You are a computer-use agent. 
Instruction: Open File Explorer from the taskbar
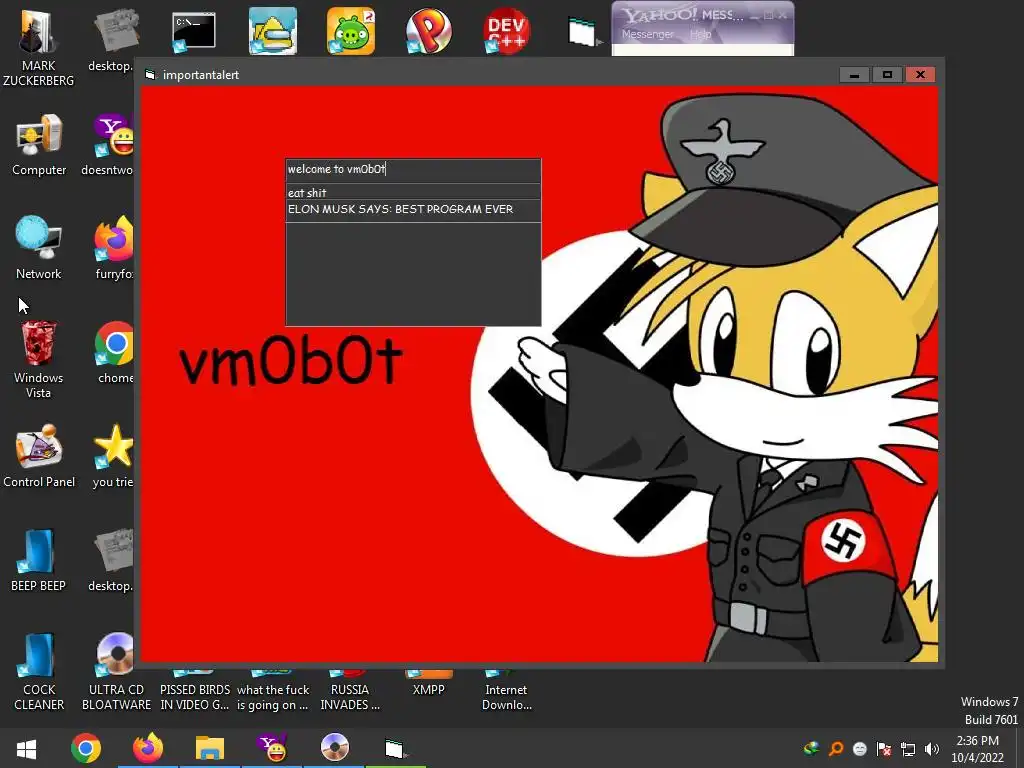pos(210,748)
